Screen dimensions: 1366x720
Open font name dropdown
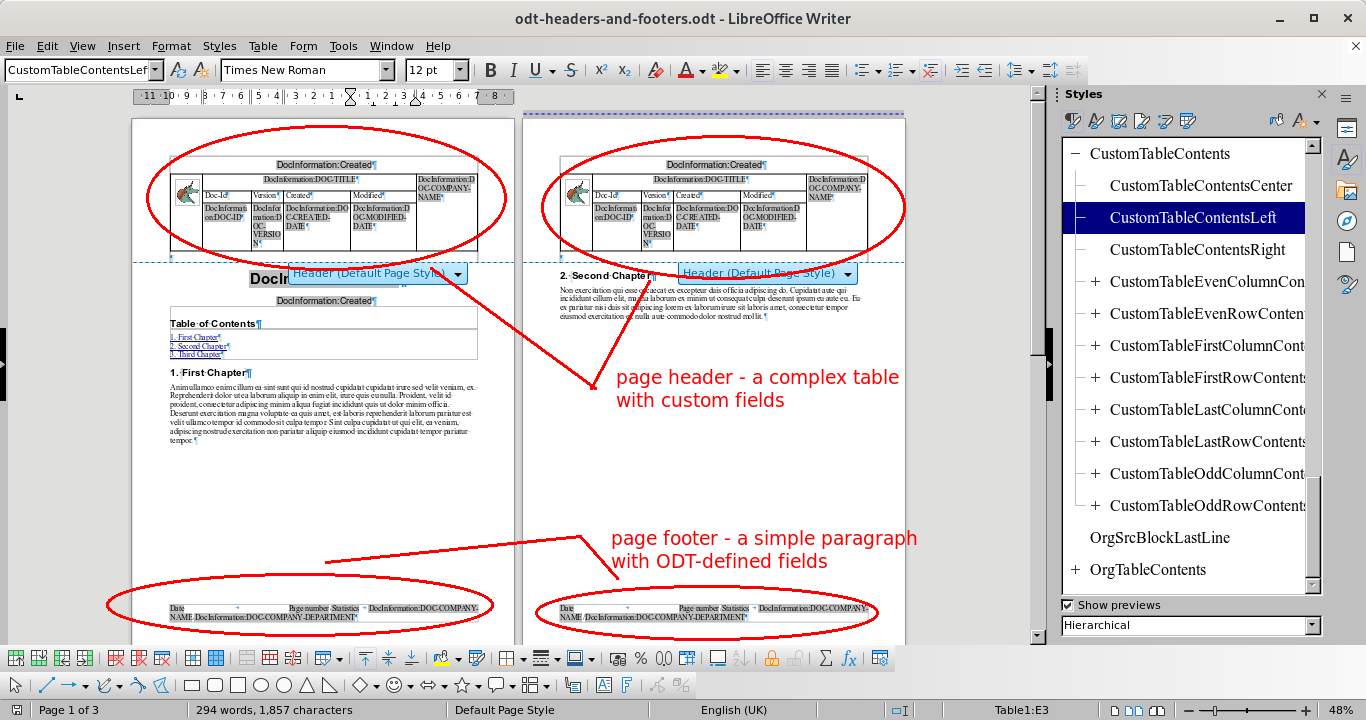point(387,70)
